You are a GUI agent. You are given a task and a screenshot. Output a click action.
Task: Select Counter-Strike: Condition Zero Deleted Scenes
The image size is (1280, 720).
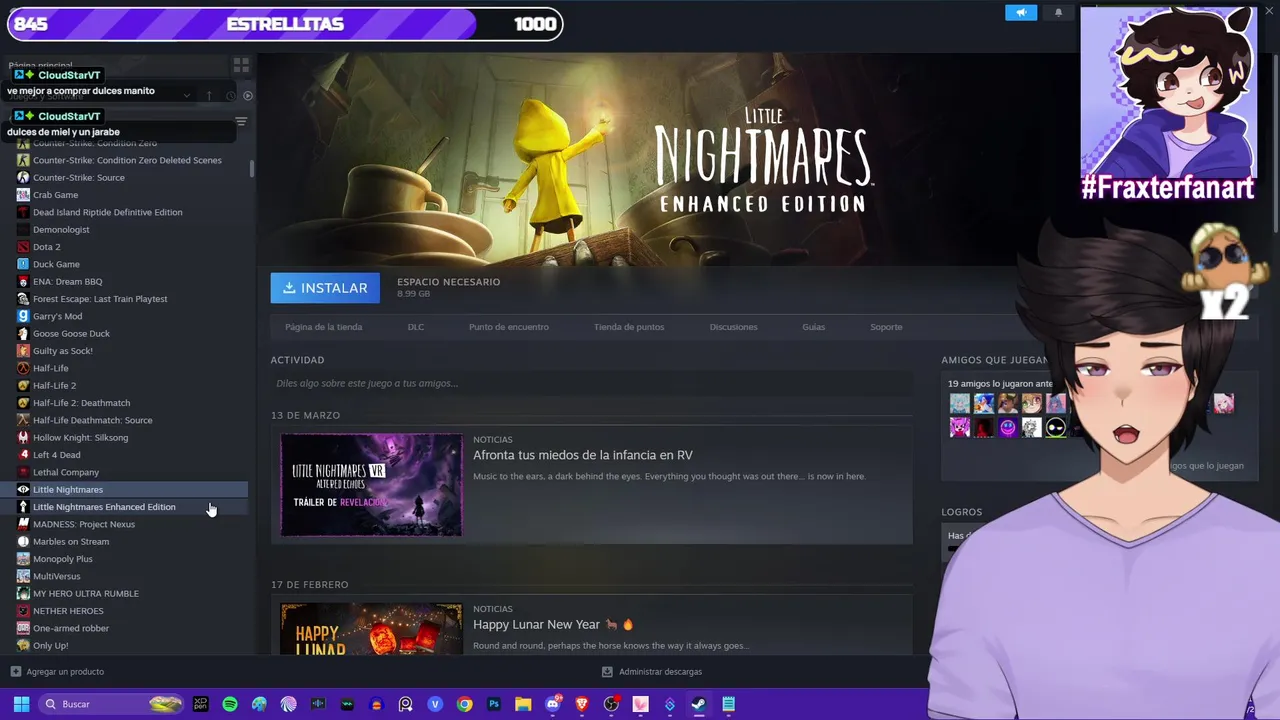pyautogui.click(x=127, y=160)
